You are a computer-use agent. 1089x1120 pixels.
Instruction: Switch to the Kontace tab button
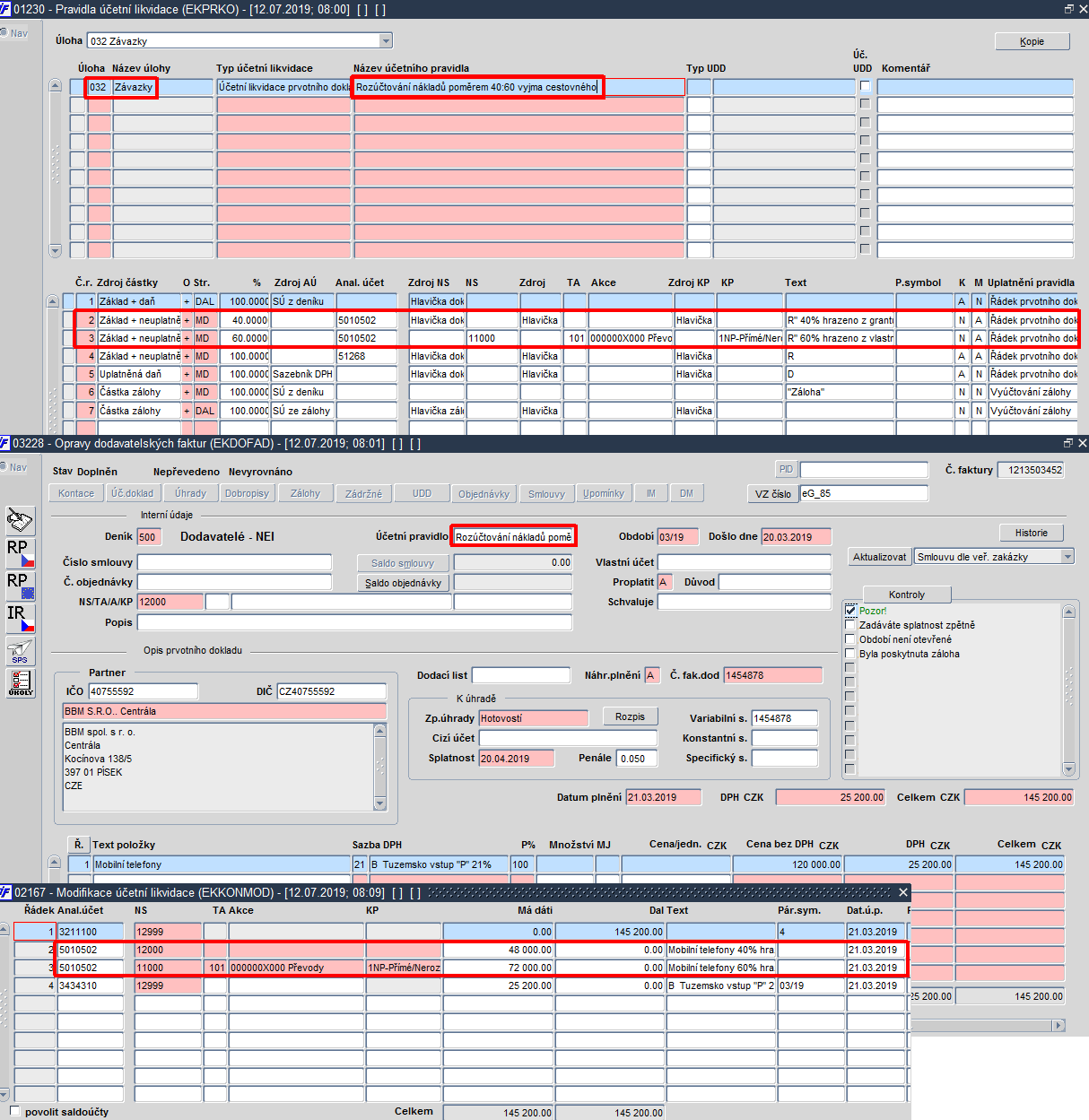(x=76, y=493)
